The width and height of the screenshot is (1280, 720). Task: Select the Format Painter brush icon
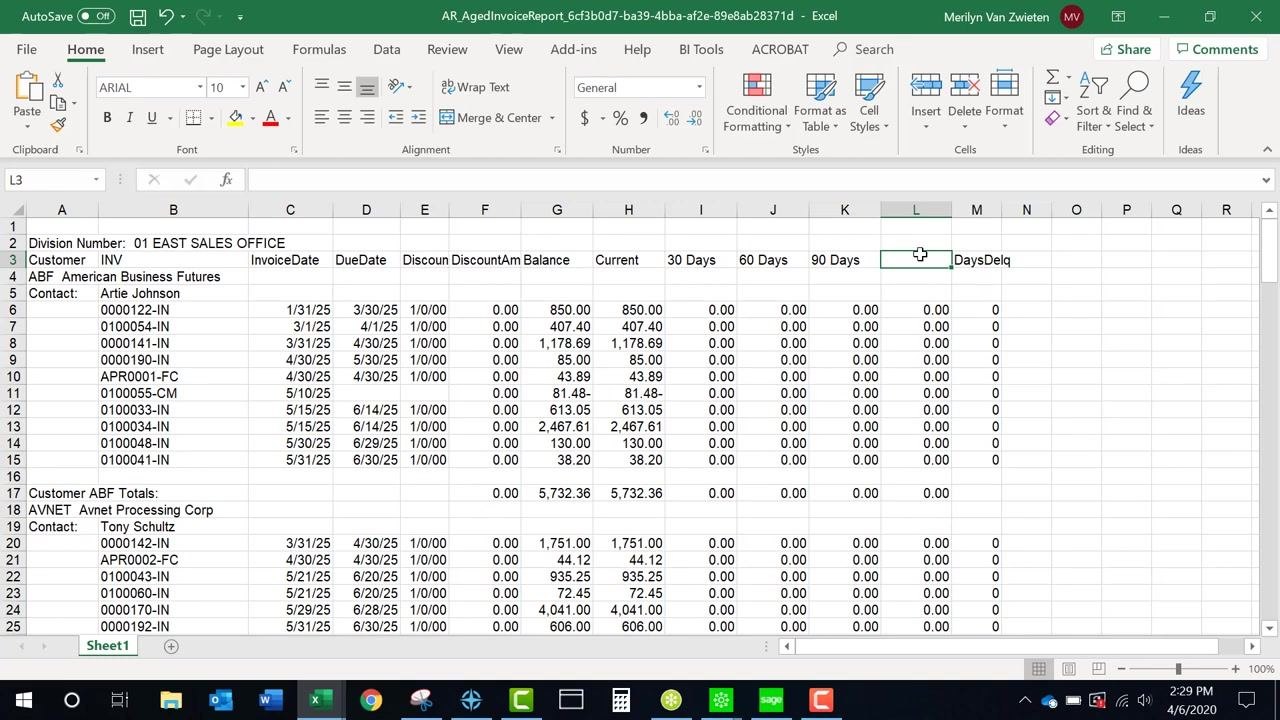58,125
